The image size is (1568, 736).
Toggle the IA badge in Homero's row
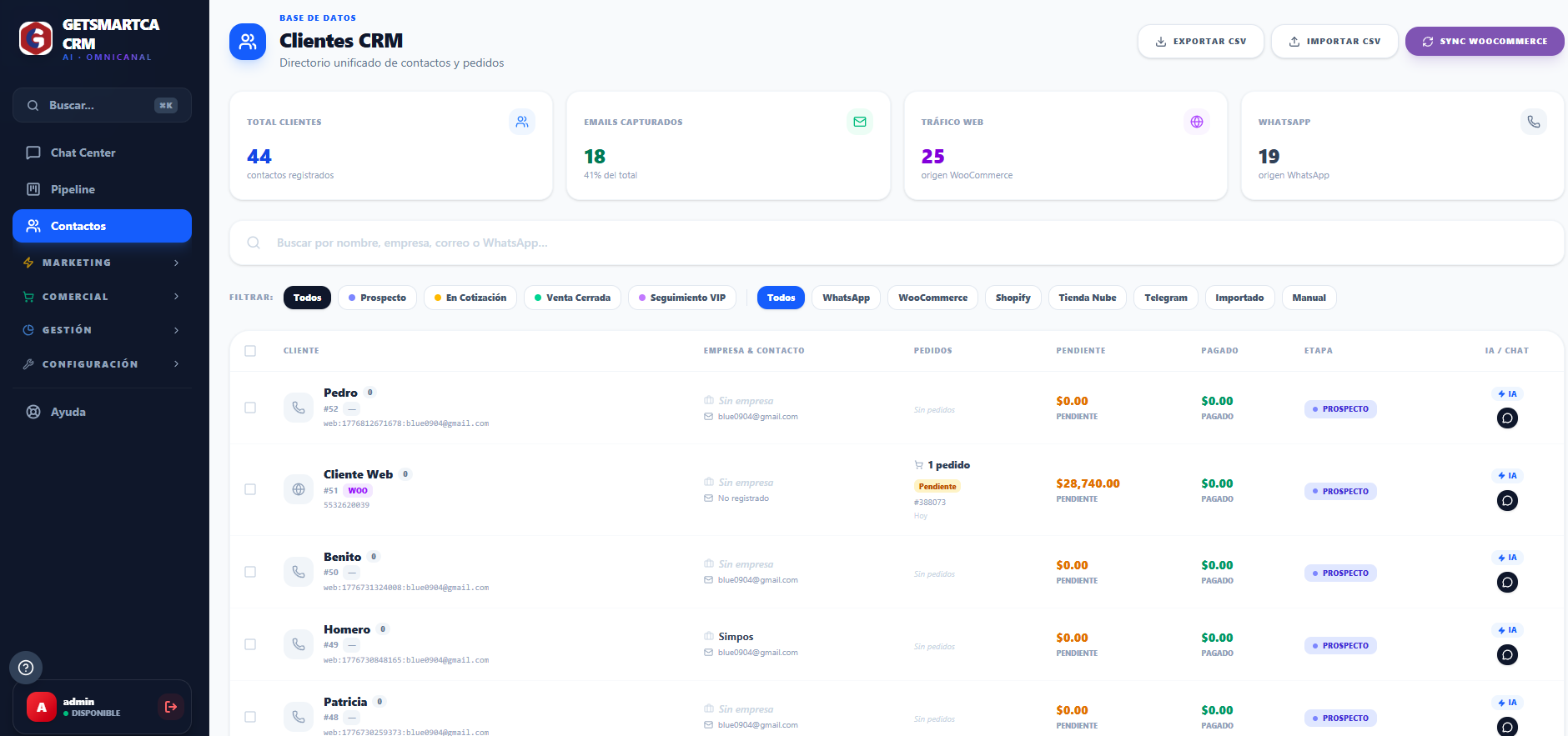[1507, 630]
